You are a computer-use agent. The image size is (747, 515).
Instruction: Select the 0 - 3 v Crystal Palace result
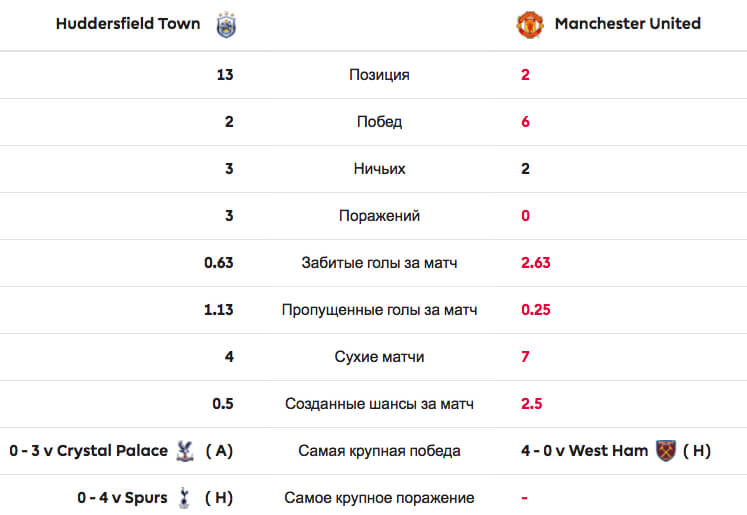tap(89, 451)
